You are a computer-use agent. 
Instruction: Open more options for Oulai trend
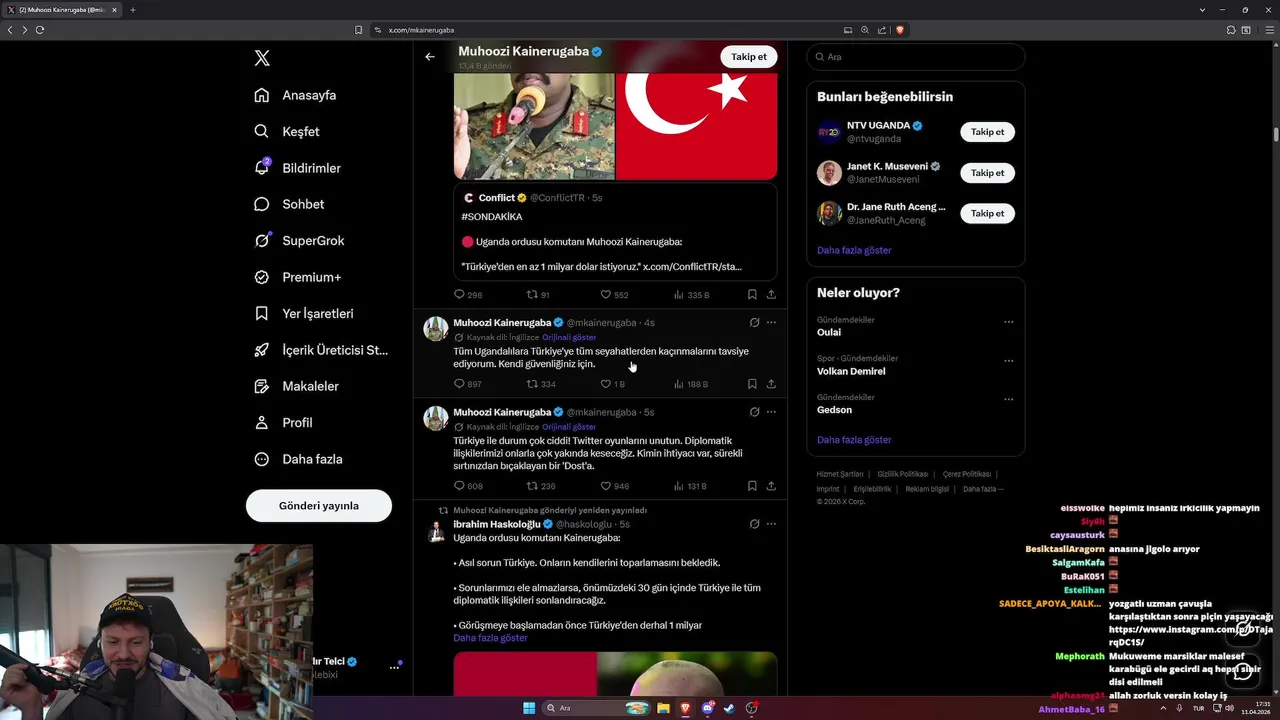click(1008, 322)
